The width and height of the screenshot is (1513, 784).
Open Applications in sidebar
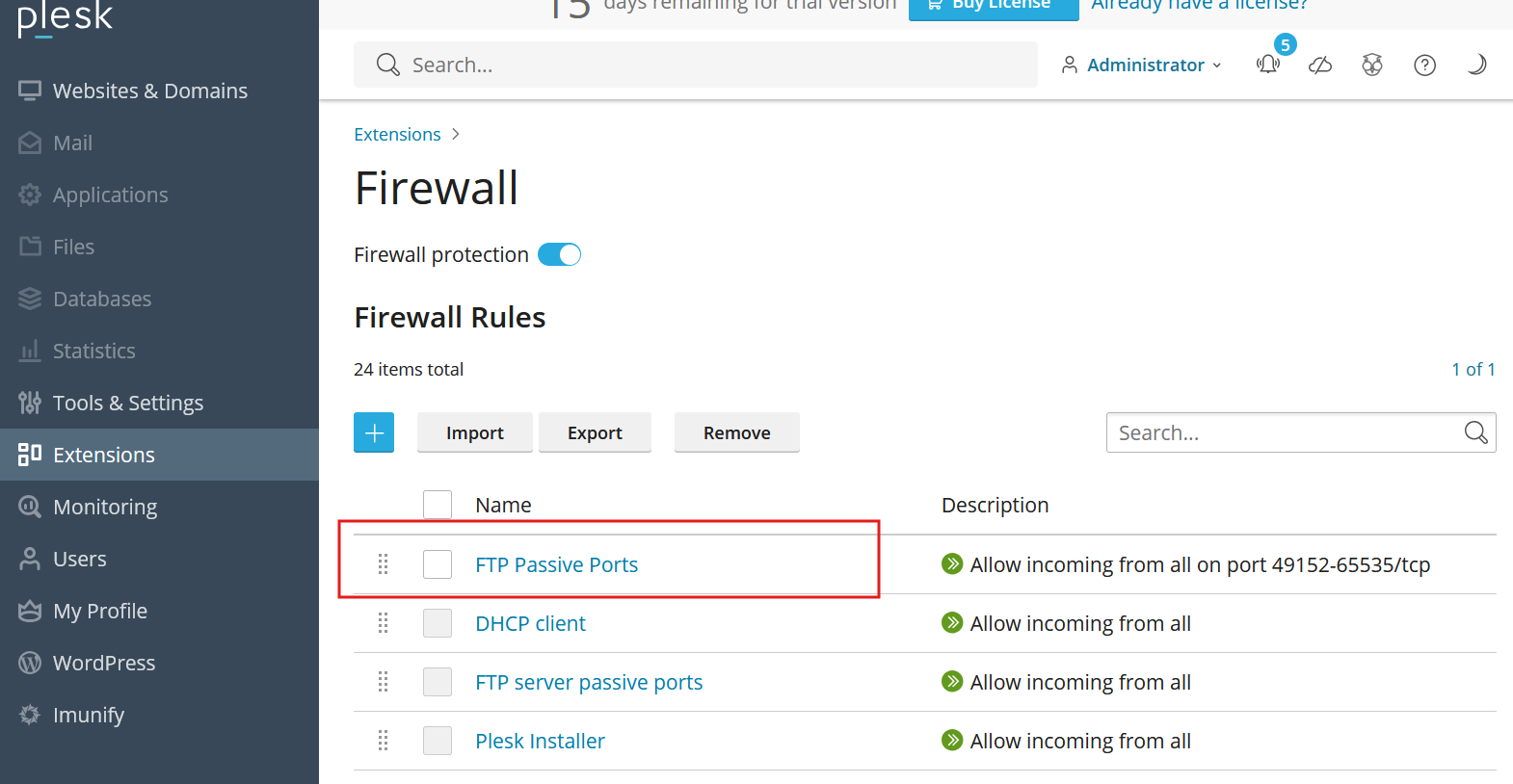(159, 195)
